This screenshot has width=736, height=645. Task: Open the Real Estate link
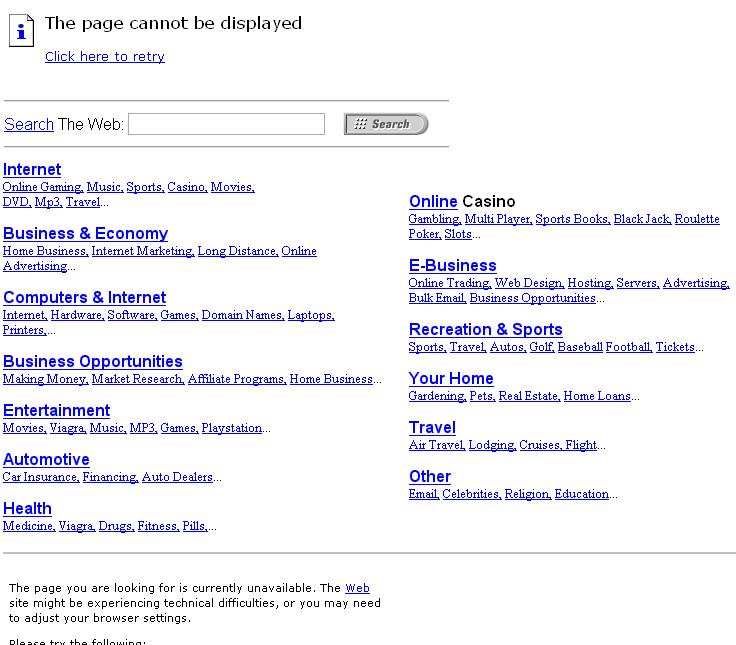[528, 397]
